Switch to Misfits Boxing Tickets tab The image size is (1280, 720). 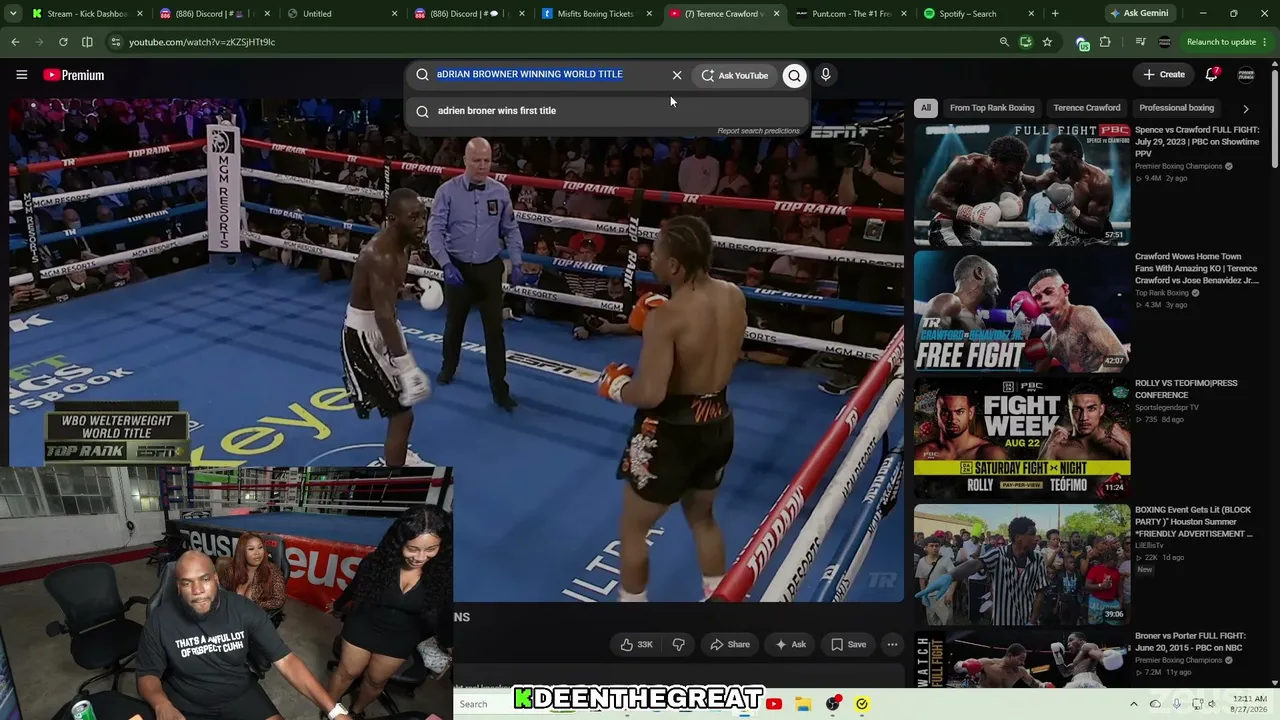click(x=595, y=14)
